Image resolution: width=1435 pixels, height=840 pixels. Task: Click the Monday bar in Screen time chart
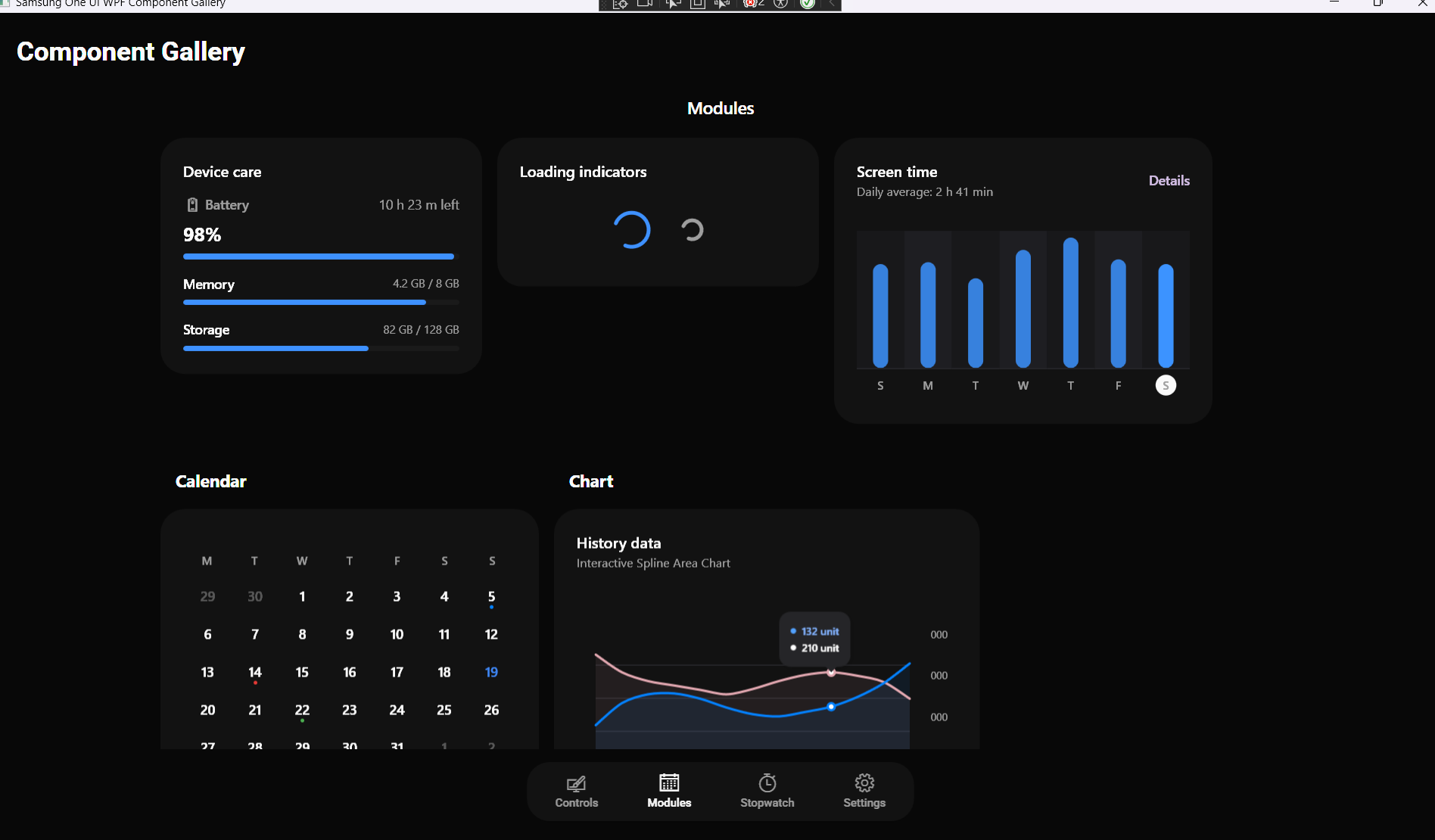point(928,315)
